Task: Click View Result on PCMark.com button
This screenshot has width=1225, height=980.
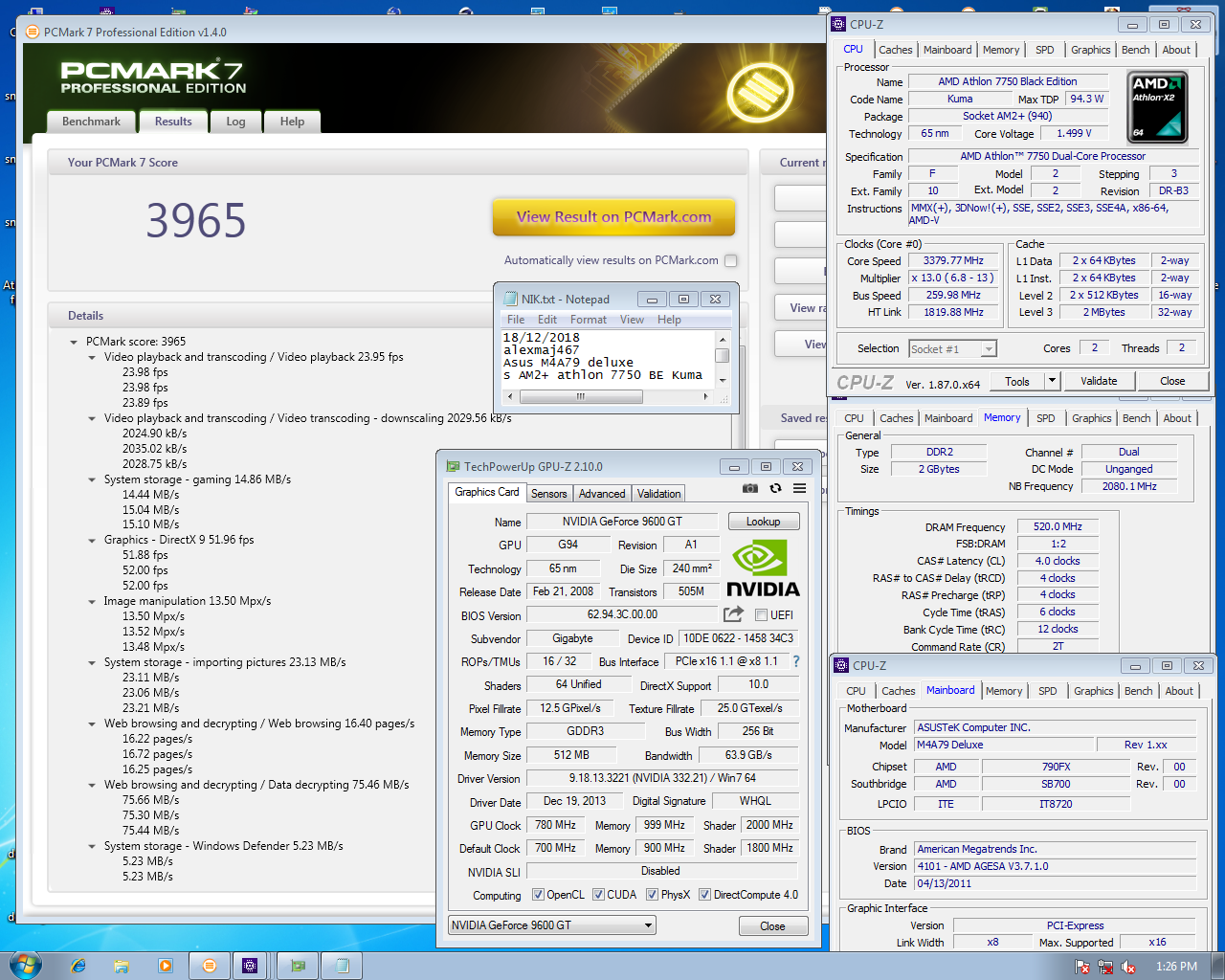Action: click(613, 216)
